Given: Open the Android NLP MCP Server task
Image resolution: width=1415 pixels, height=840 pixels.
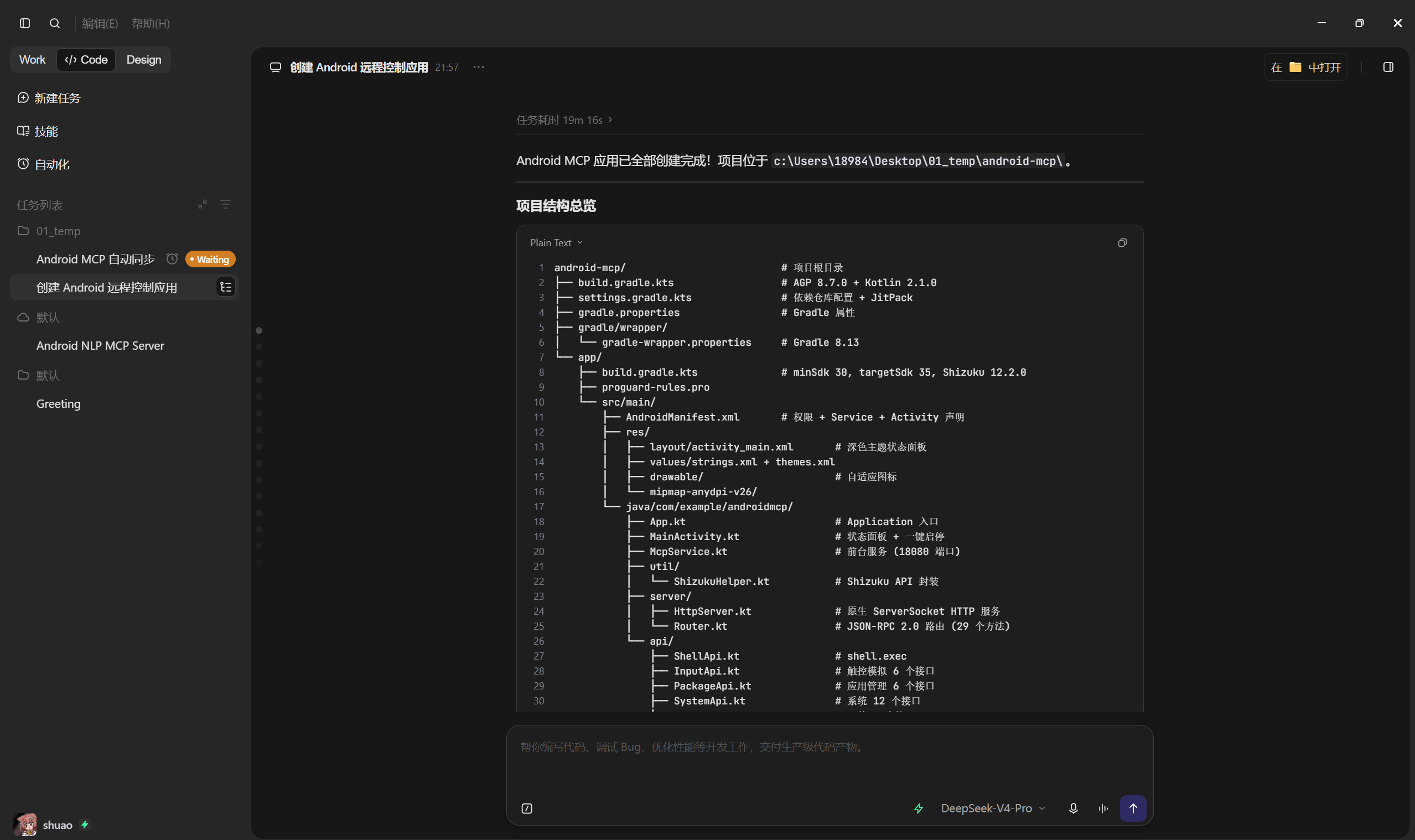Looking at the screenshot, I should [x=100, y=346].
